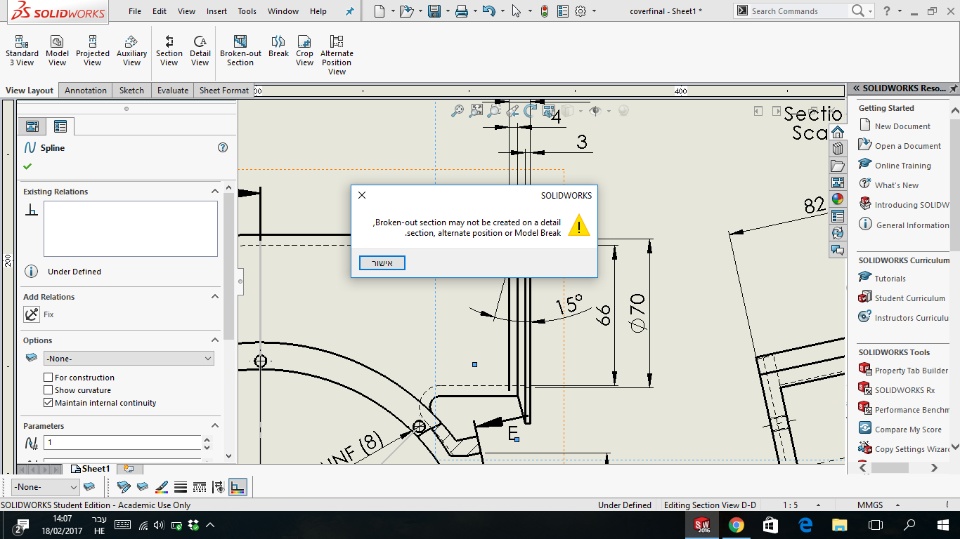
Task: Pick the Crop View tool
Action: pyautogui.click(x=304, y=50)
